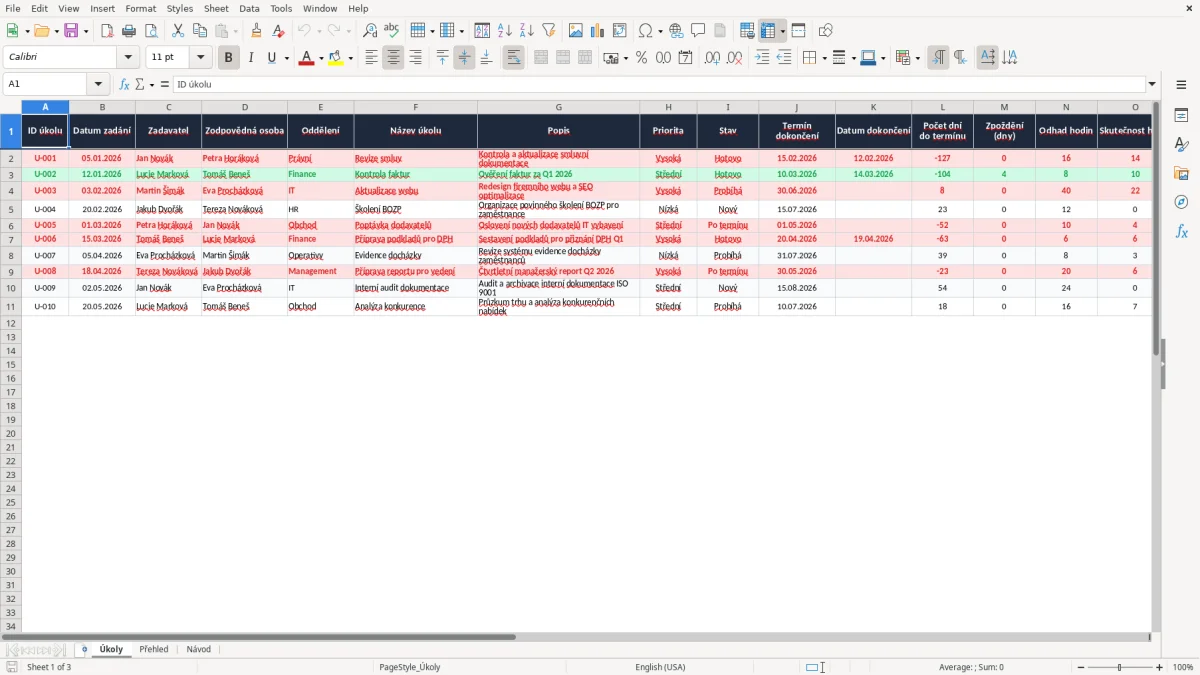Click the Sort Ascending icon
Image resolution: width=1200 pixels, height=675 pixels.
(x=505, y=31)
